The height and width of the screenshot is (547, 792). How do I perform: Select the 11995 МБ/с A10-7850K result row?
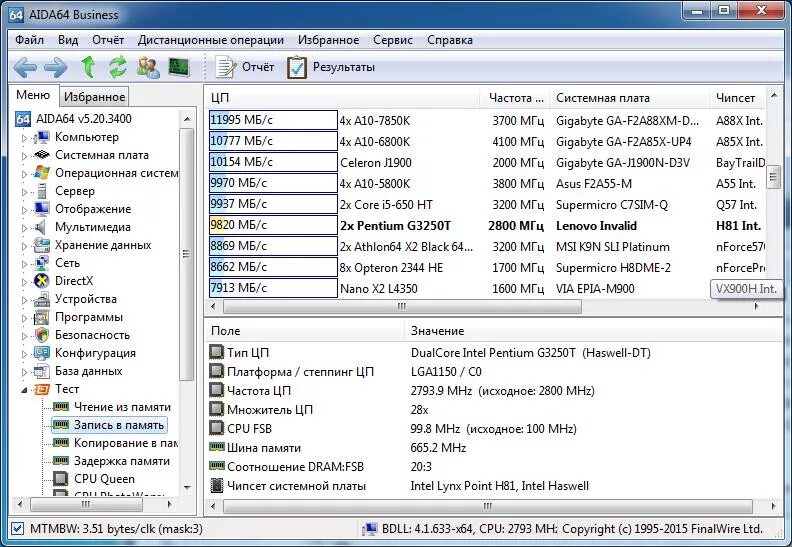click(486, 121)
